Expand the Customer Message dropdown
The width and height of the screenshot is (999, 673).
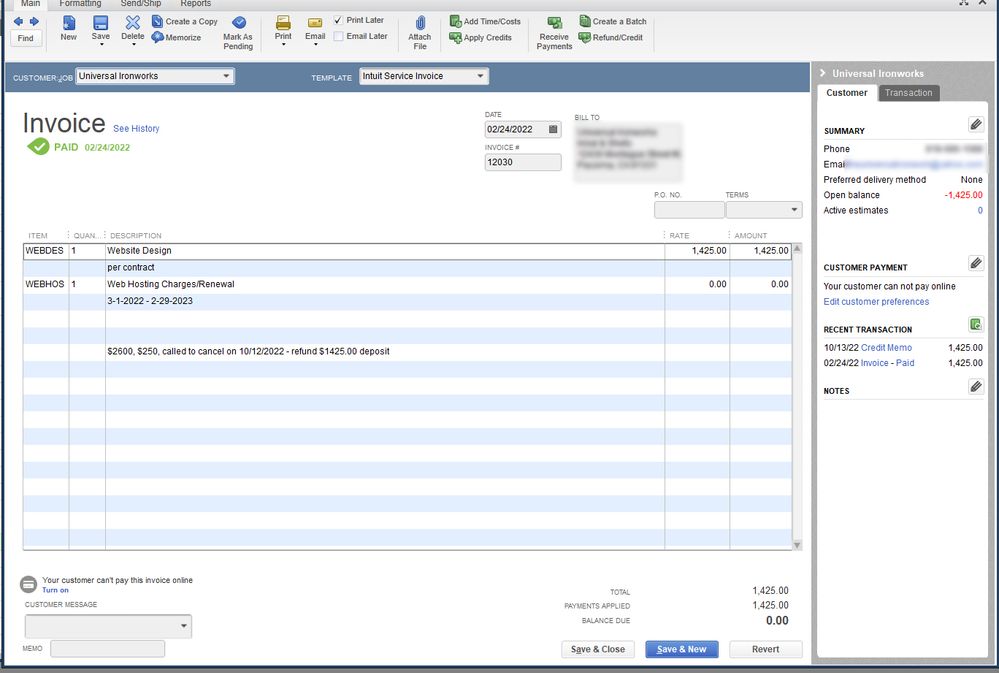[x=183, y=627]
